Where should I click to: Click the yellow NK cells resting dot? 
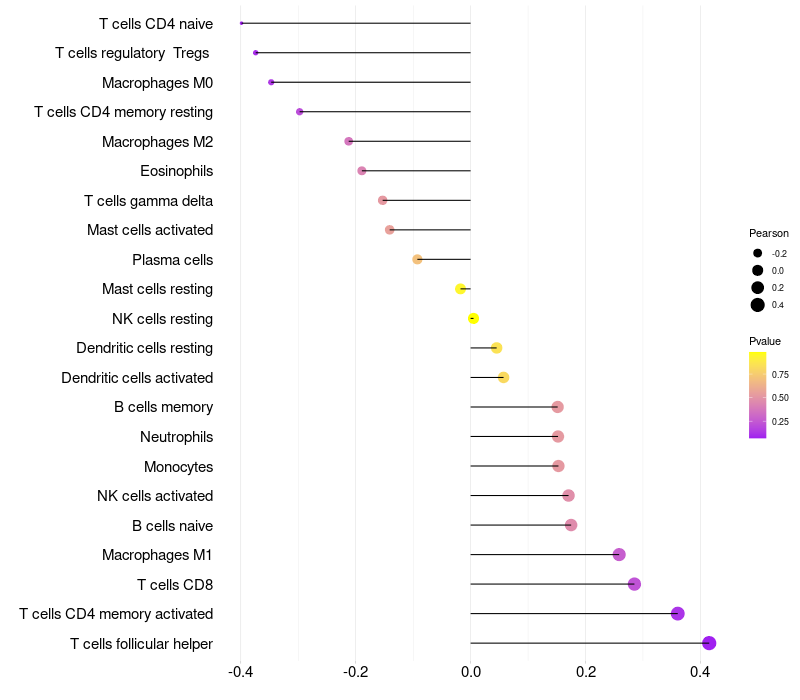tap(473, 318)
